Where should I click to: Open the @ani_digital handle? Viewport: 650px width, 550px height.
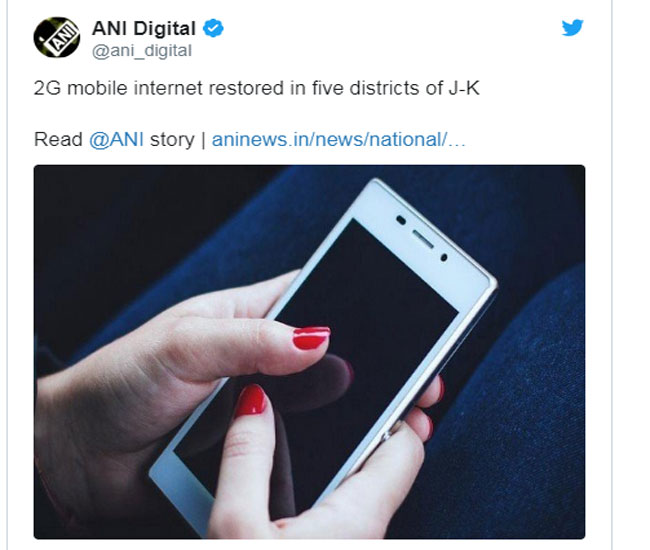(x=142, y=51)
